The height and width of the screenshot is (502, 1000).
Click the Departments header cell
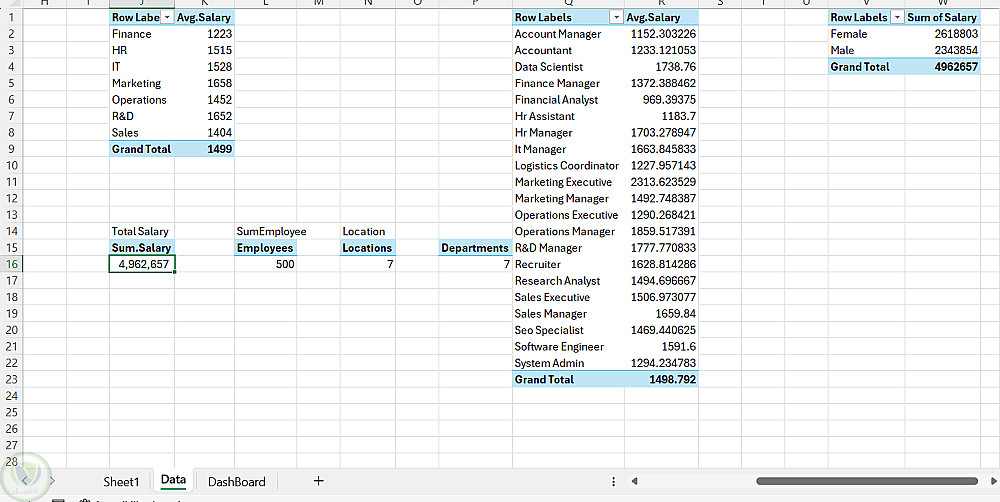(475, 247)
